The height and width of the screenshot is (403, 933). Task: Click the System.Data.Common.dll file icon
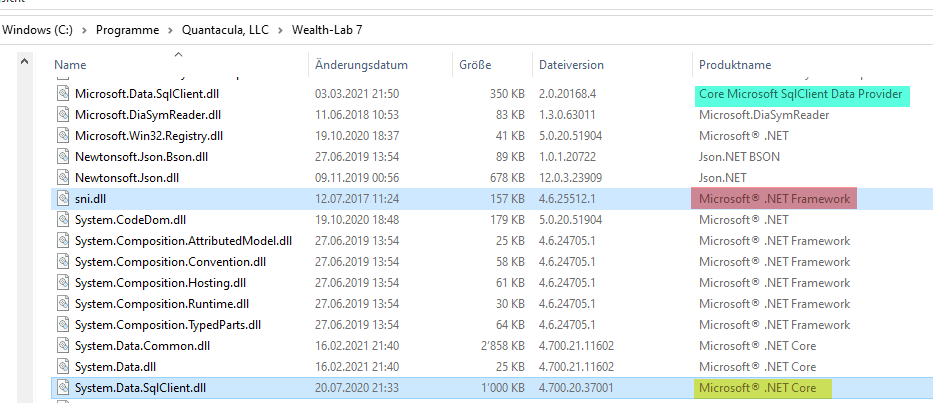(64, 345)
